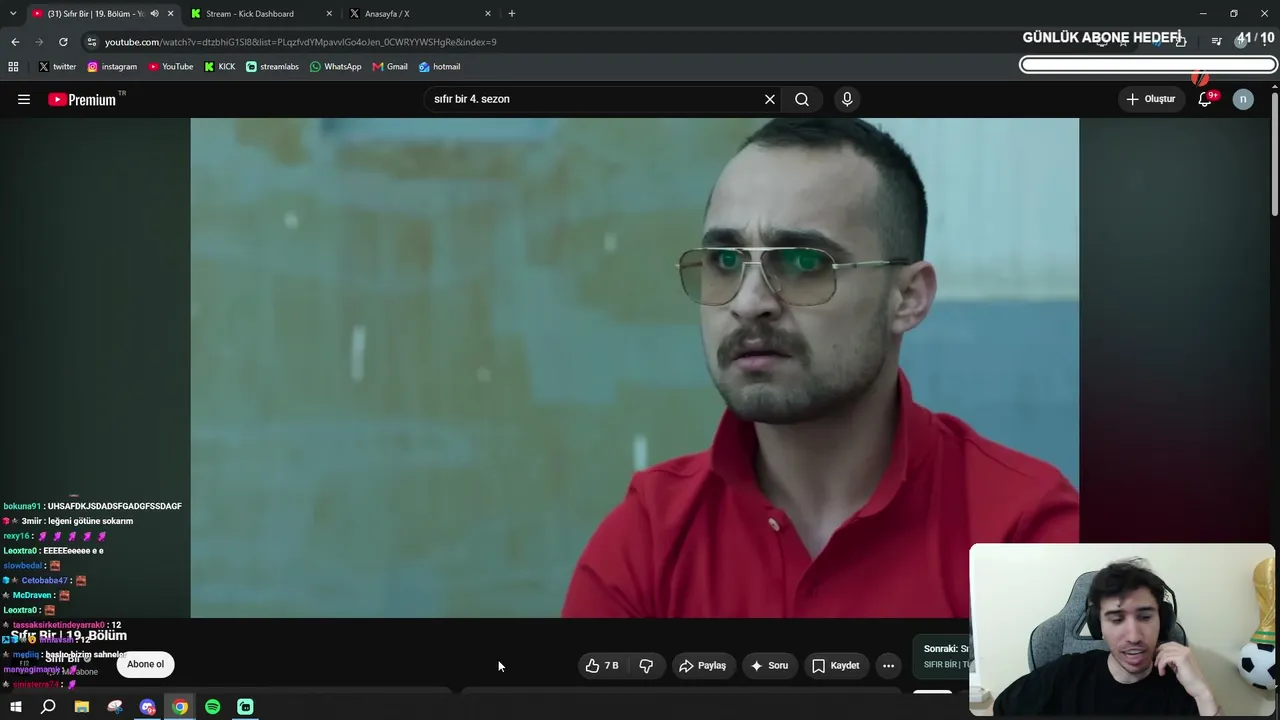Open YouTube bookmark
The image size is (1280, 720).
tap(171, 67)
